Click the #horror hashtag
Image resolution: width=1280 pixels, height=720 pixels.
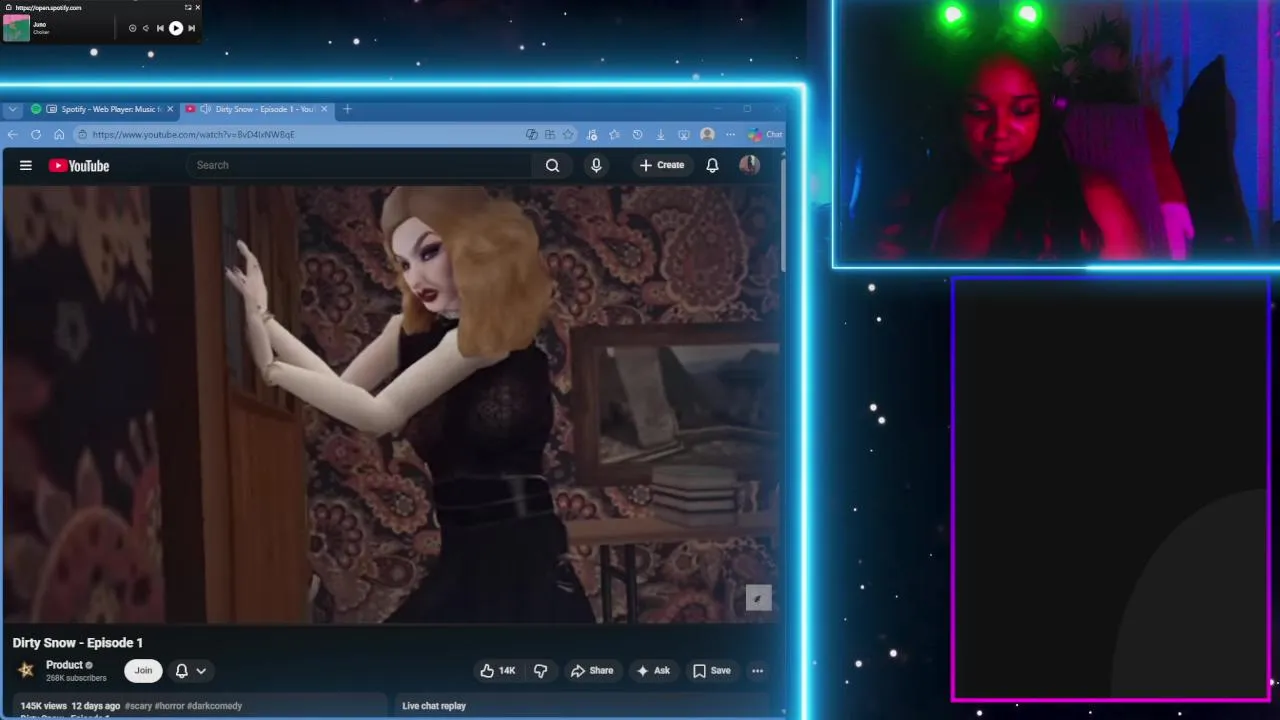tap(169, 706)
